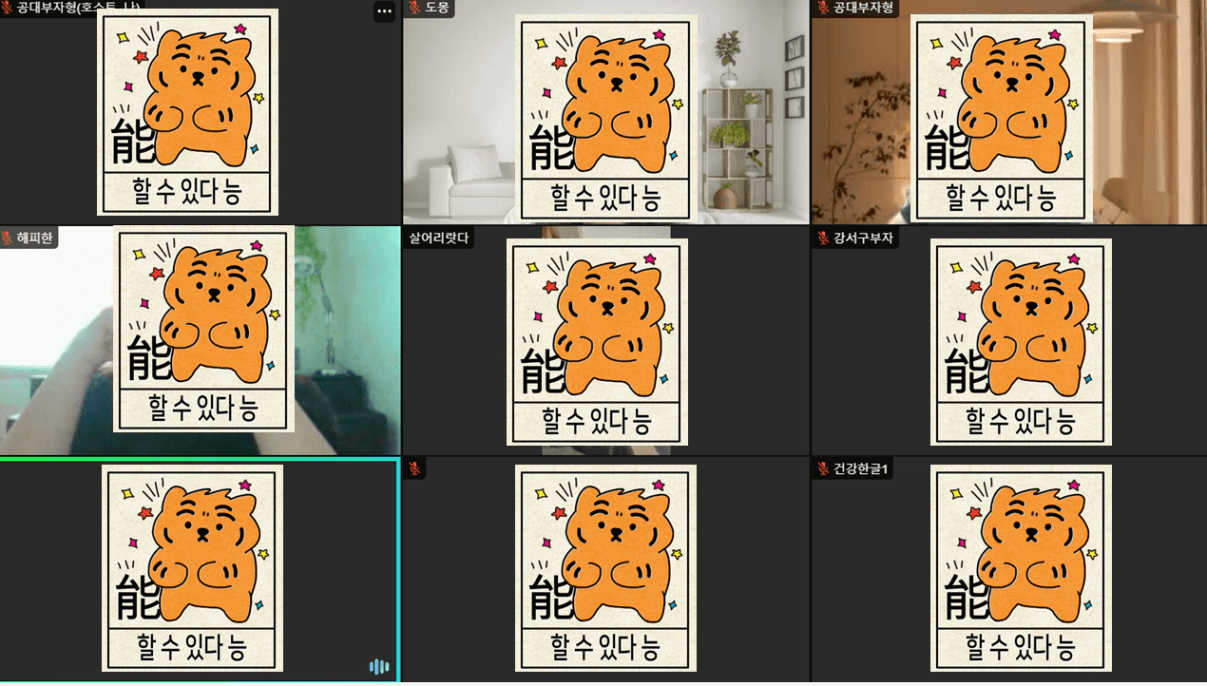Viewport: 1207px width, 686px height.
Task: Click the audio level indicator in the active speaker tile
Action: (379, 667)
